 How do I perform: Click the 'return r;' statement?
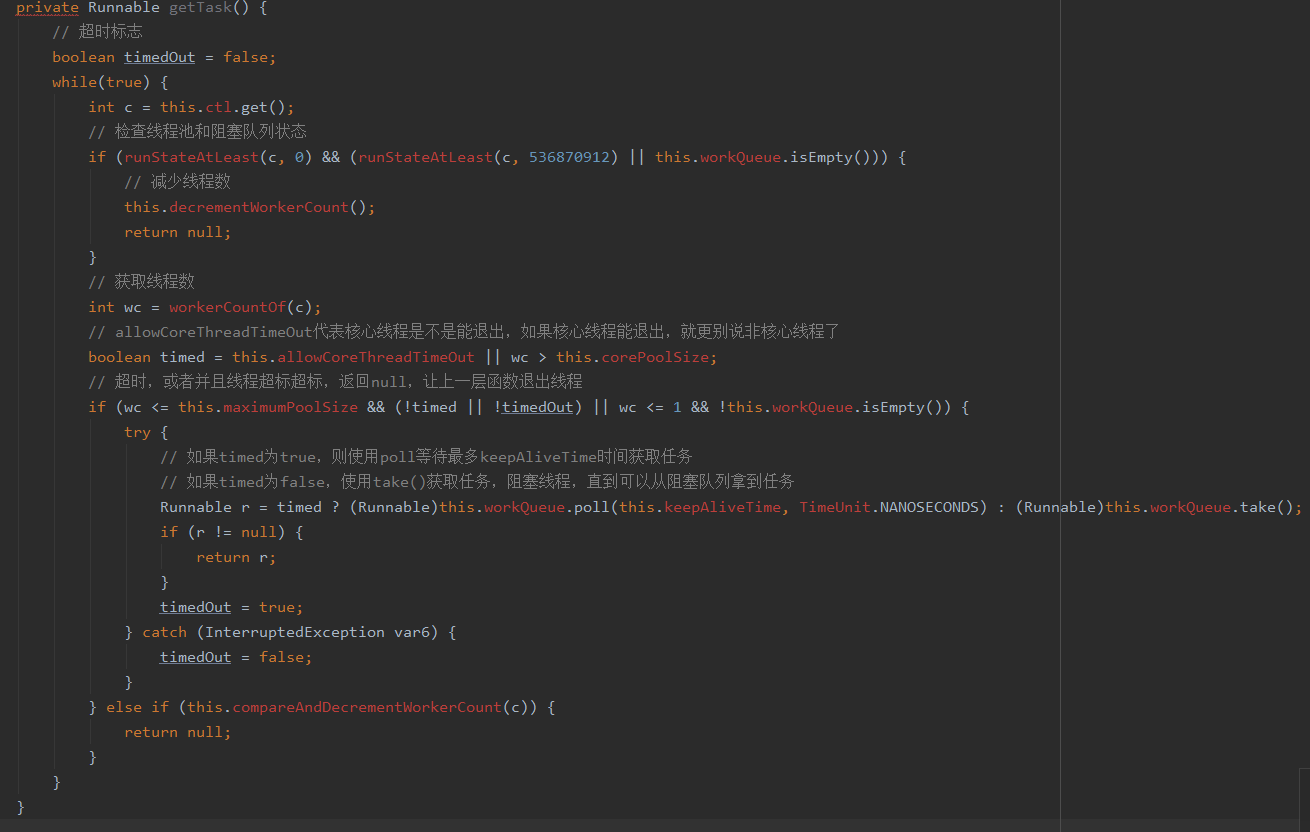pos(236,557)
